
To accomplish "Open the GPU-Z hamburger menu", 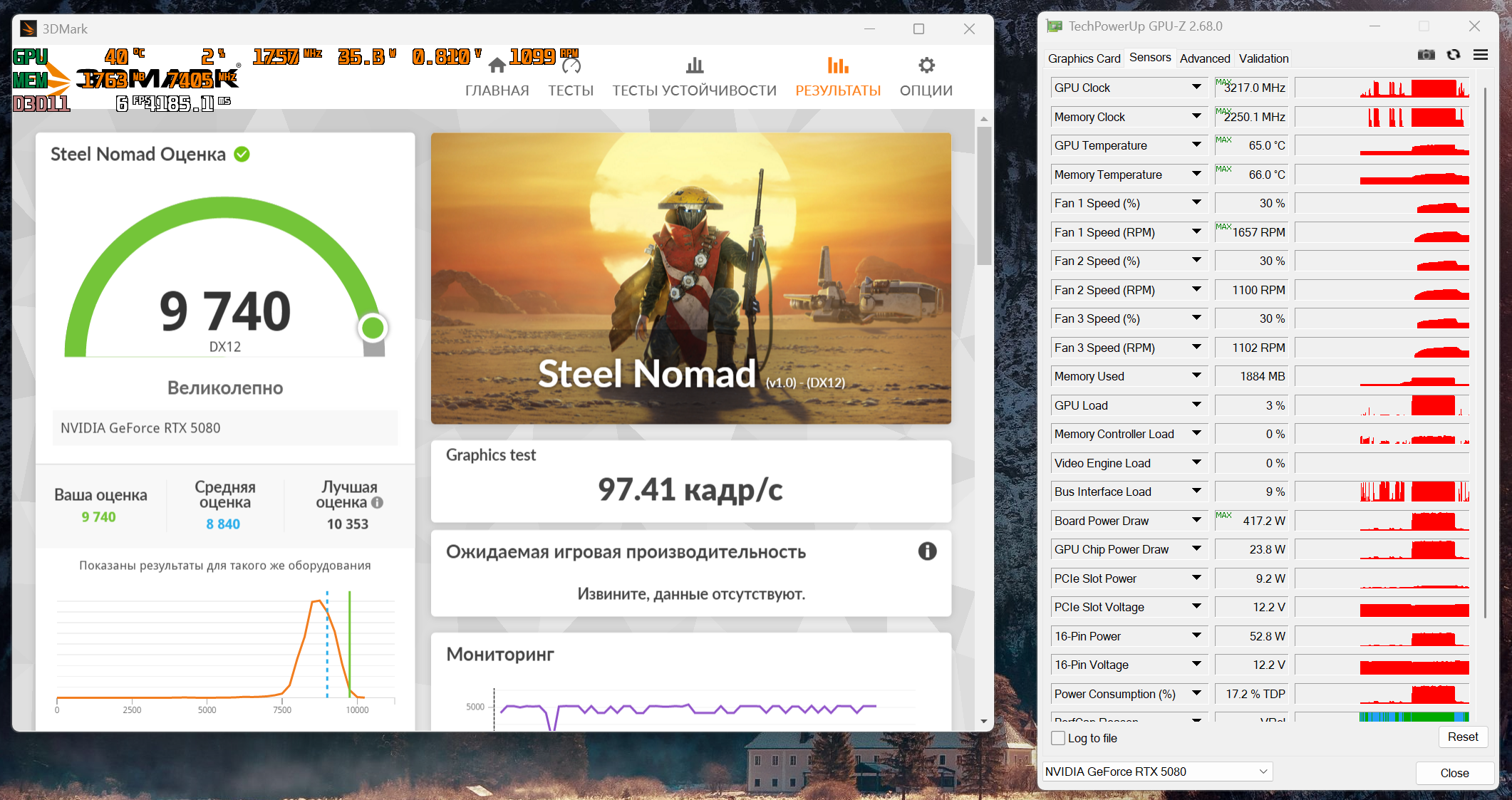I will 1481,55.
